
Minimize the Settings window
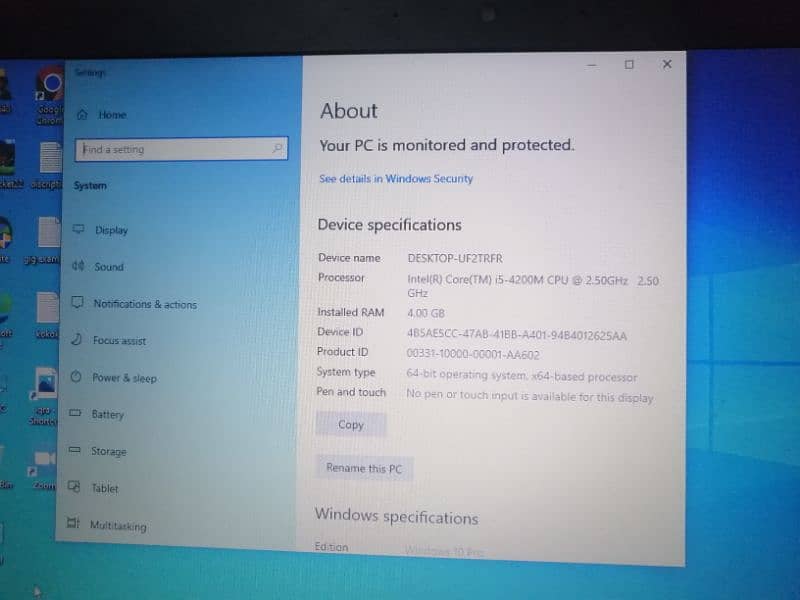point(592,65)
